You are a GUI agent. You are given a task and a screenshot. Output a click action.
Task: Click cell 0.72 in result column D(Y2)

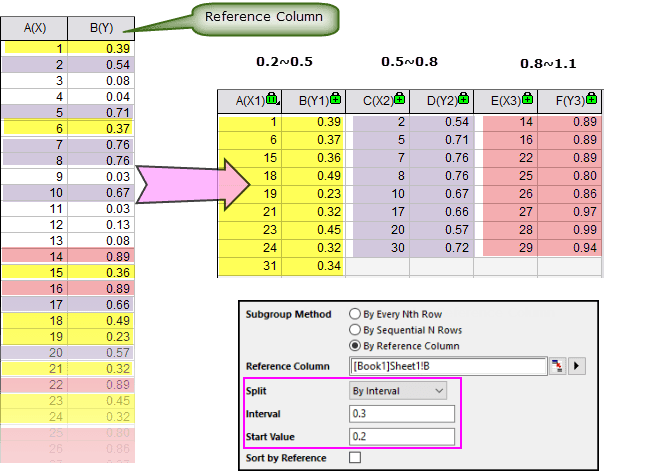pos(442,248)
